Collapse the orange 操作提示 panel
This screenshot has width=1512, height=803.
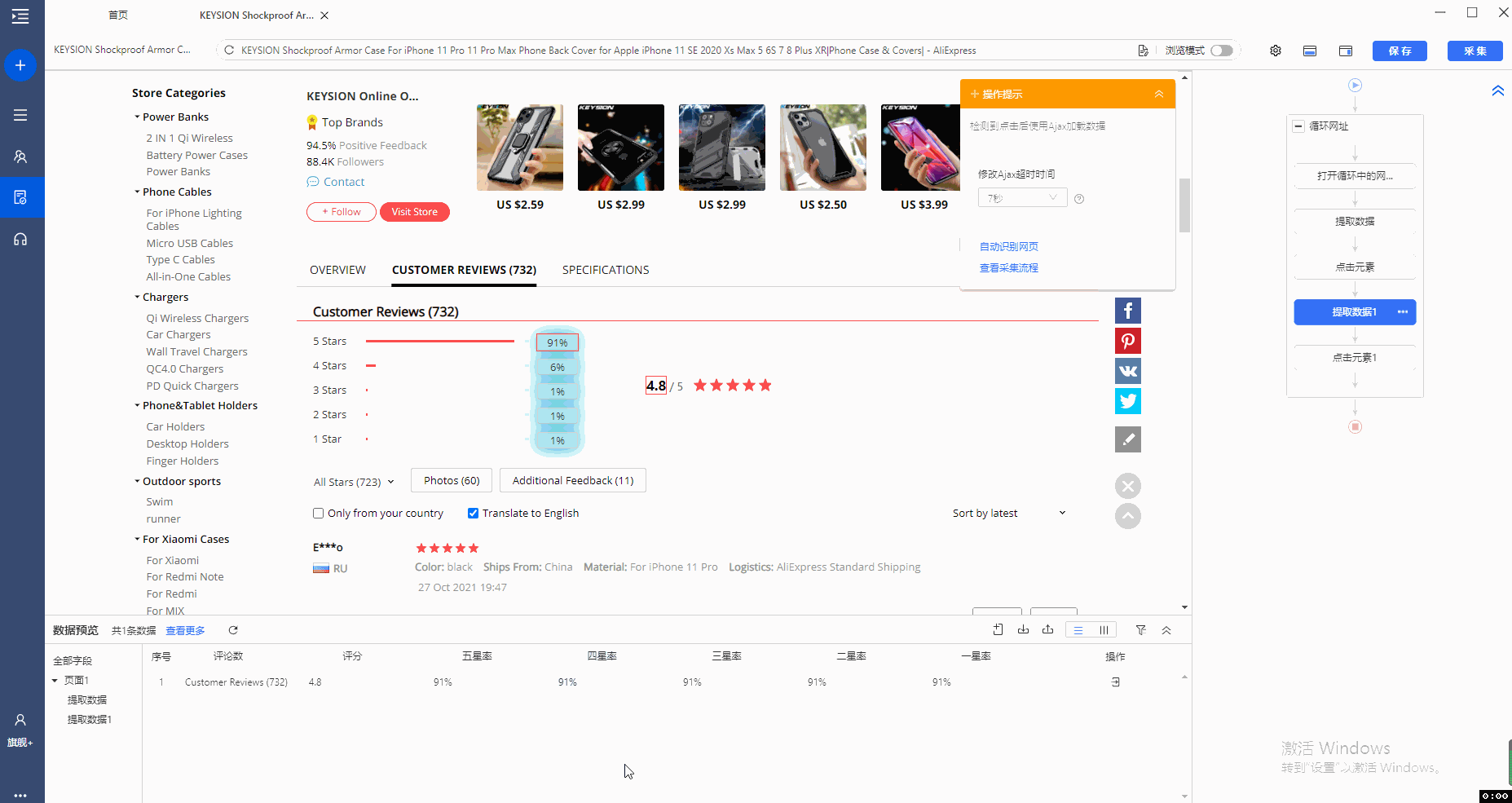tap(1159, 95)
